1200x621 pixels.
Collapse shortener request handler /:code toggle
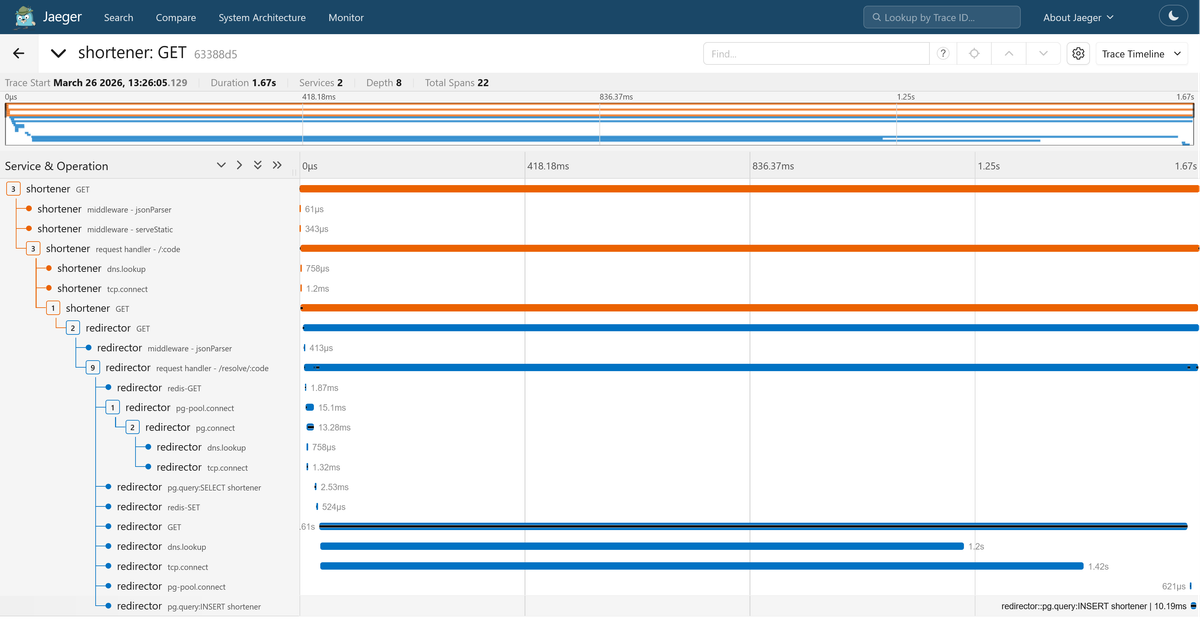point(33,248)
